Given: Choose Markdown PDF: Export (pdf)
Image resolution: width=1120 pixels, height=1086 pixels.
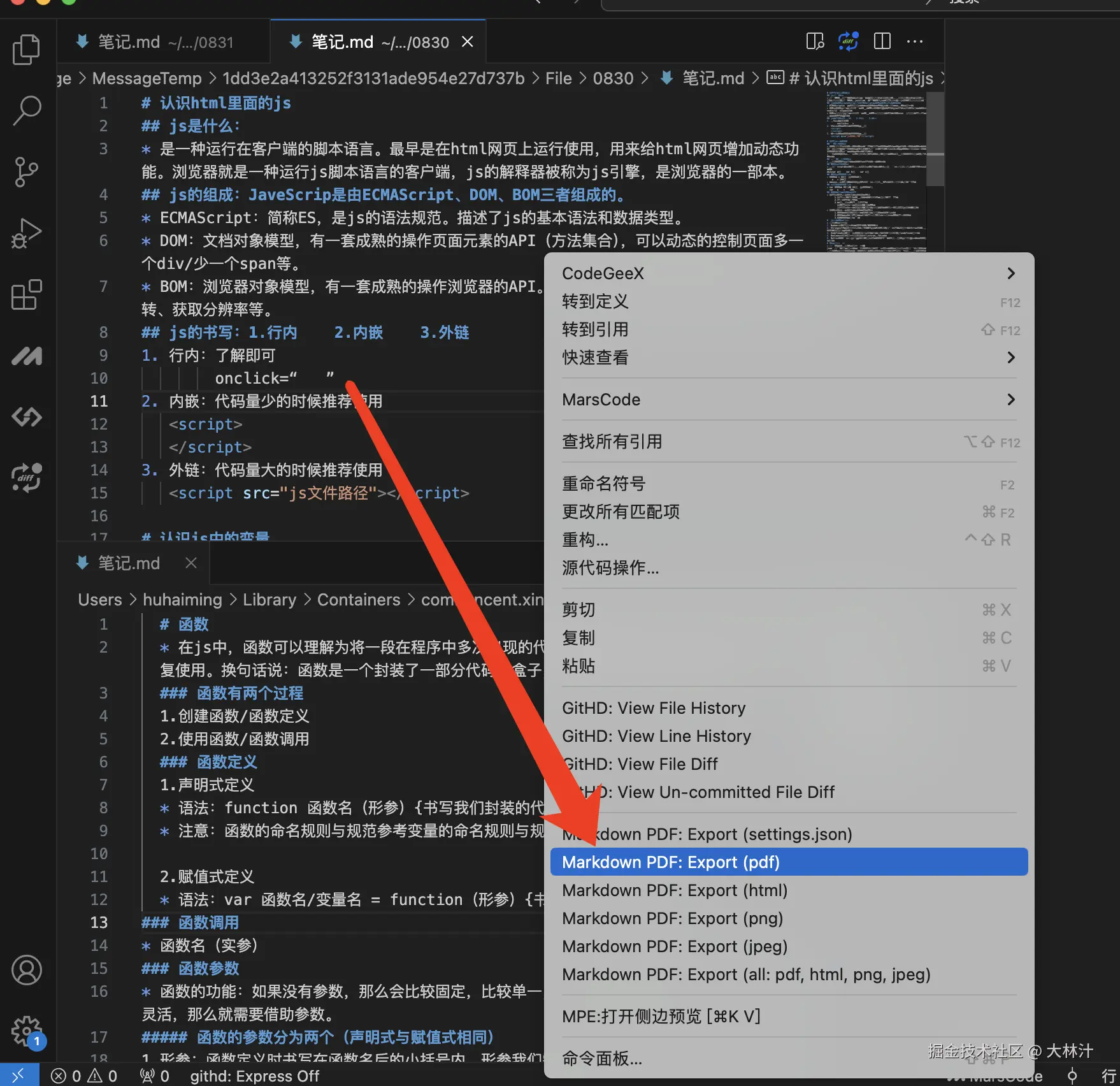Looking at the screenshot, I should point(789,862).
